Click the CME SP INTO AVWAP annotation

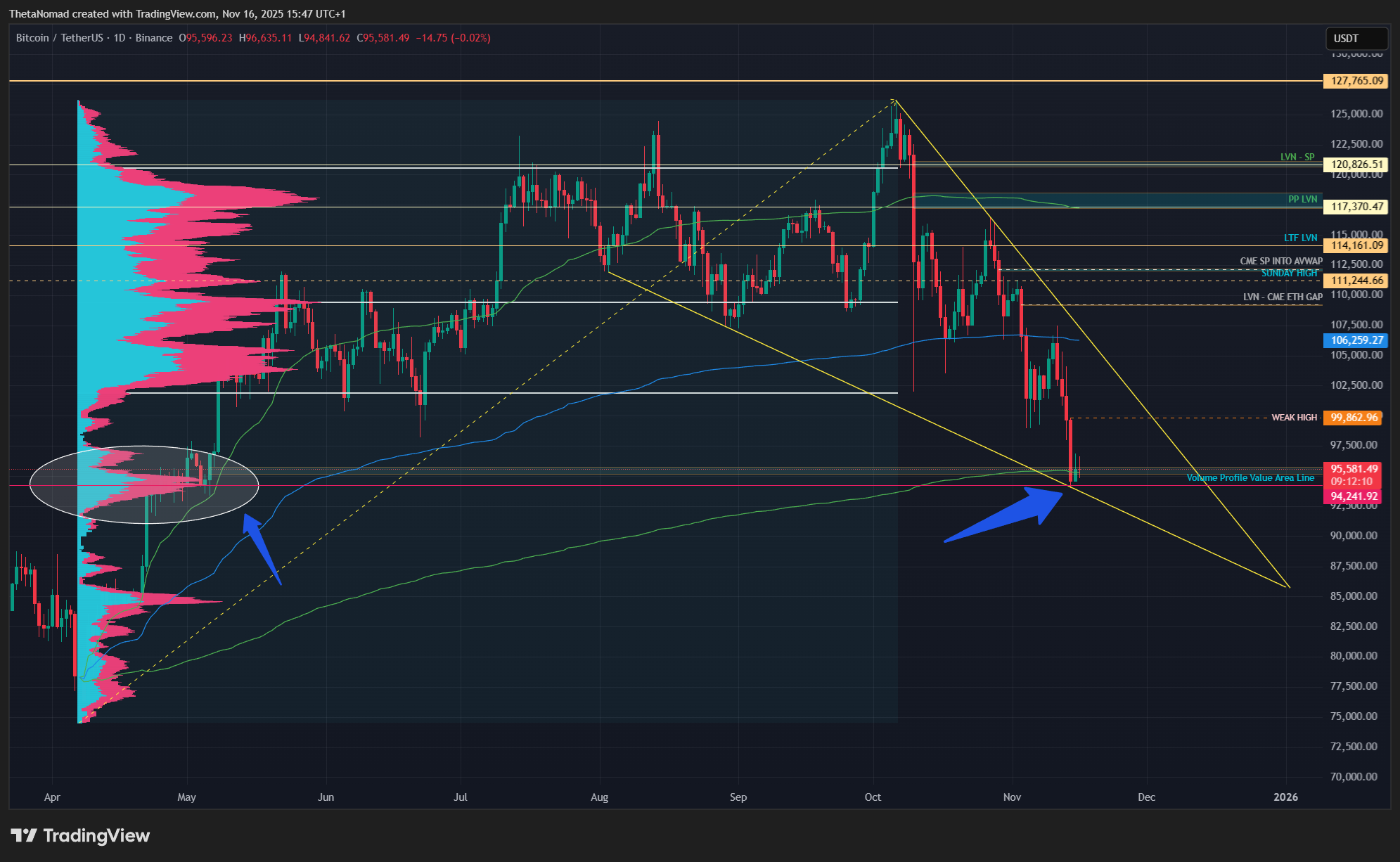[1280, 261]
